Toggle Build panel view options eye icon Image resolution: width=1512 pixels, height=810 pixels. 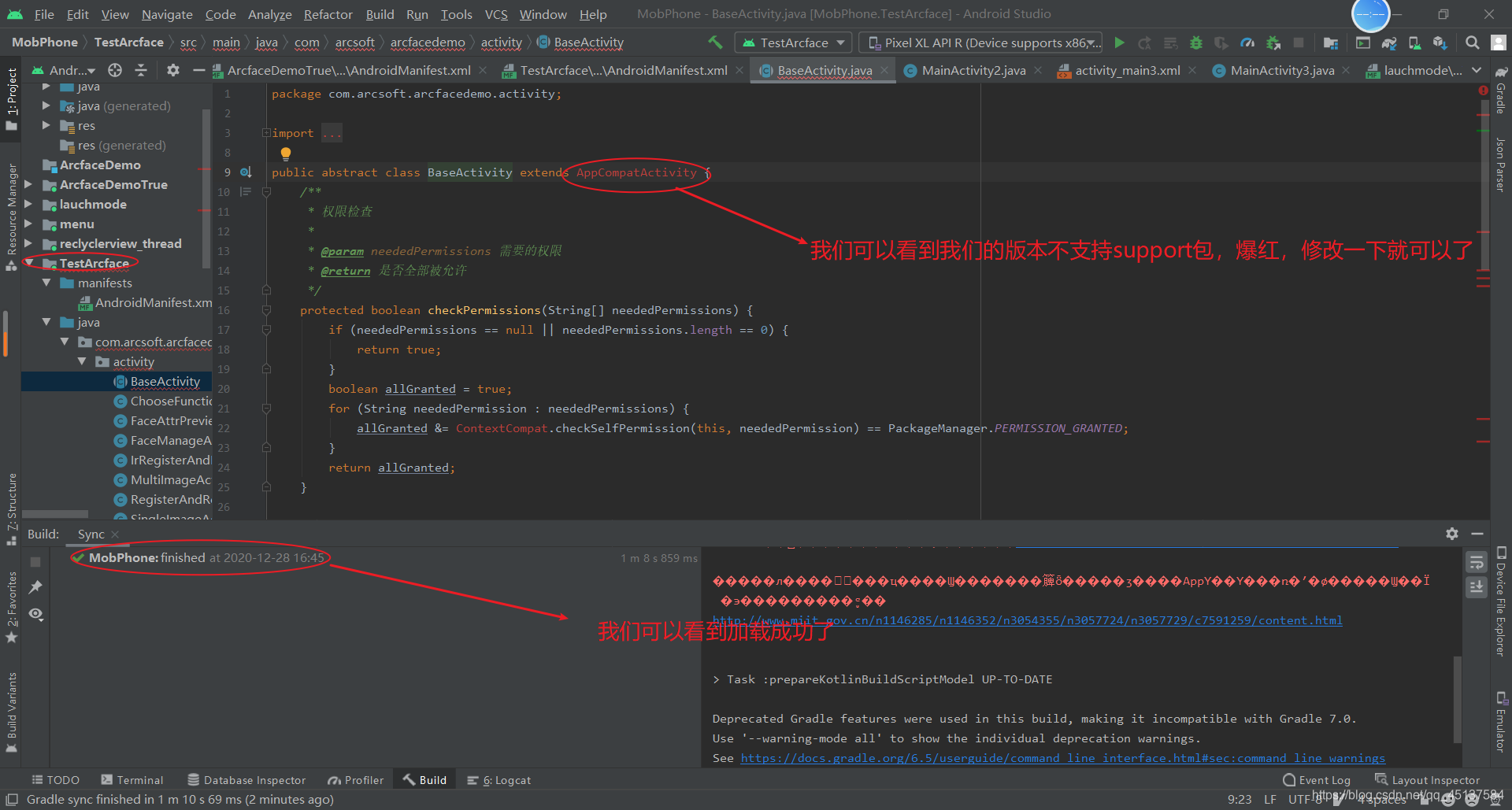[35, 613]
